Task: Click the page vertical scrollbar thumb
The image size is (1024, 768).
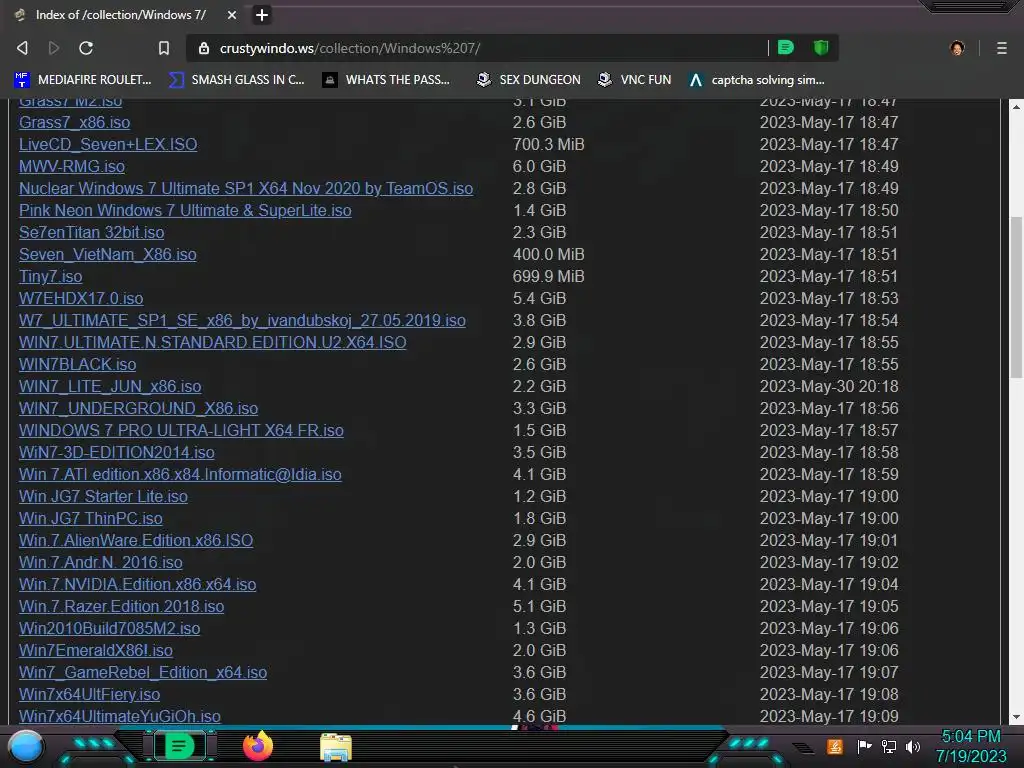Action: 1016,297
